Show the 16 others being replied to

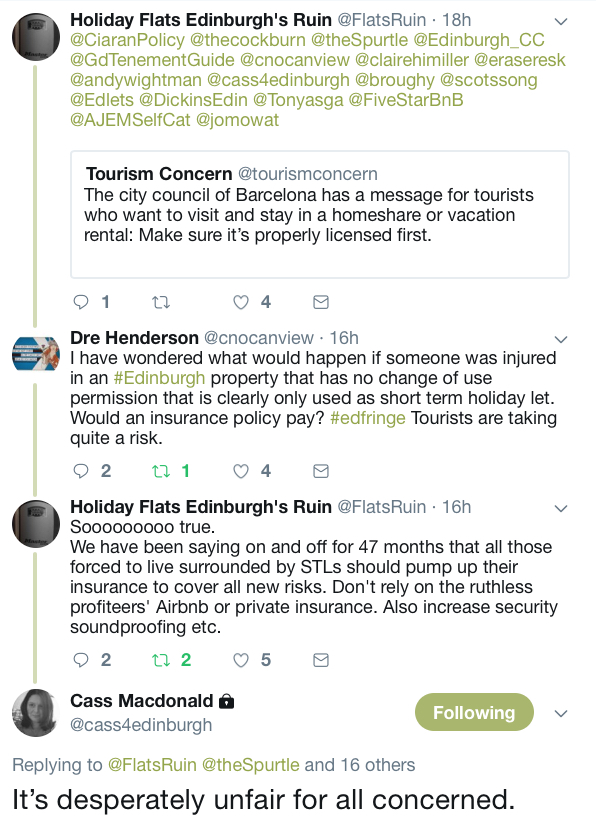378,764
